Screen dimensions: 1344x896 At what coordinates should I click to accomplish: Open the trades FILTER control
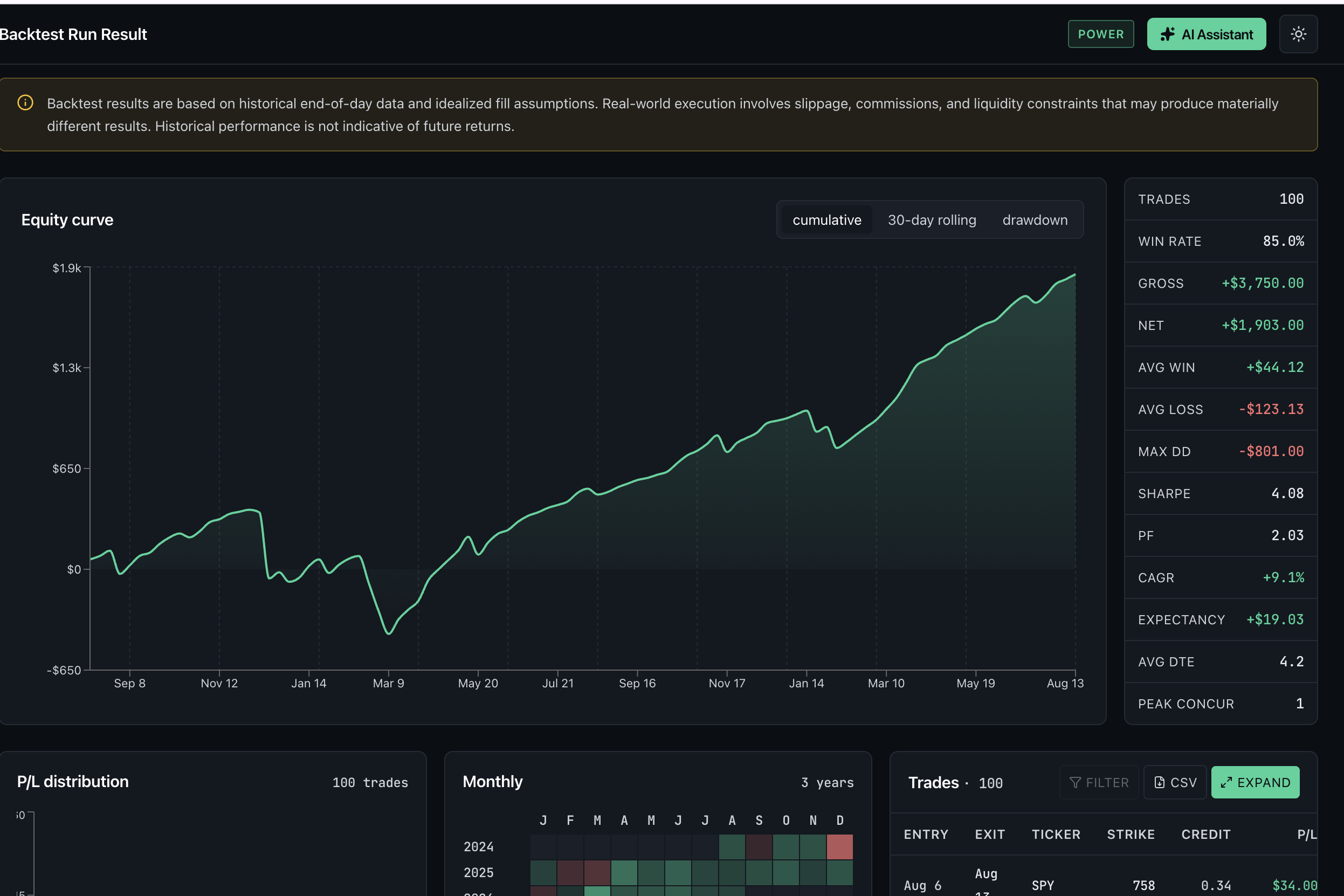pos(1099,782)
